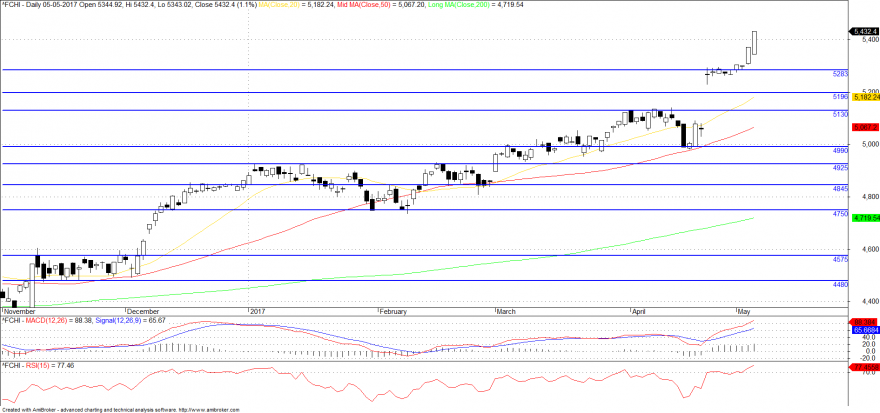The width and height of the screenshot is (880, 413).
Task: Click the 5,432.4 last price tag
Action: tap(864, 31)
